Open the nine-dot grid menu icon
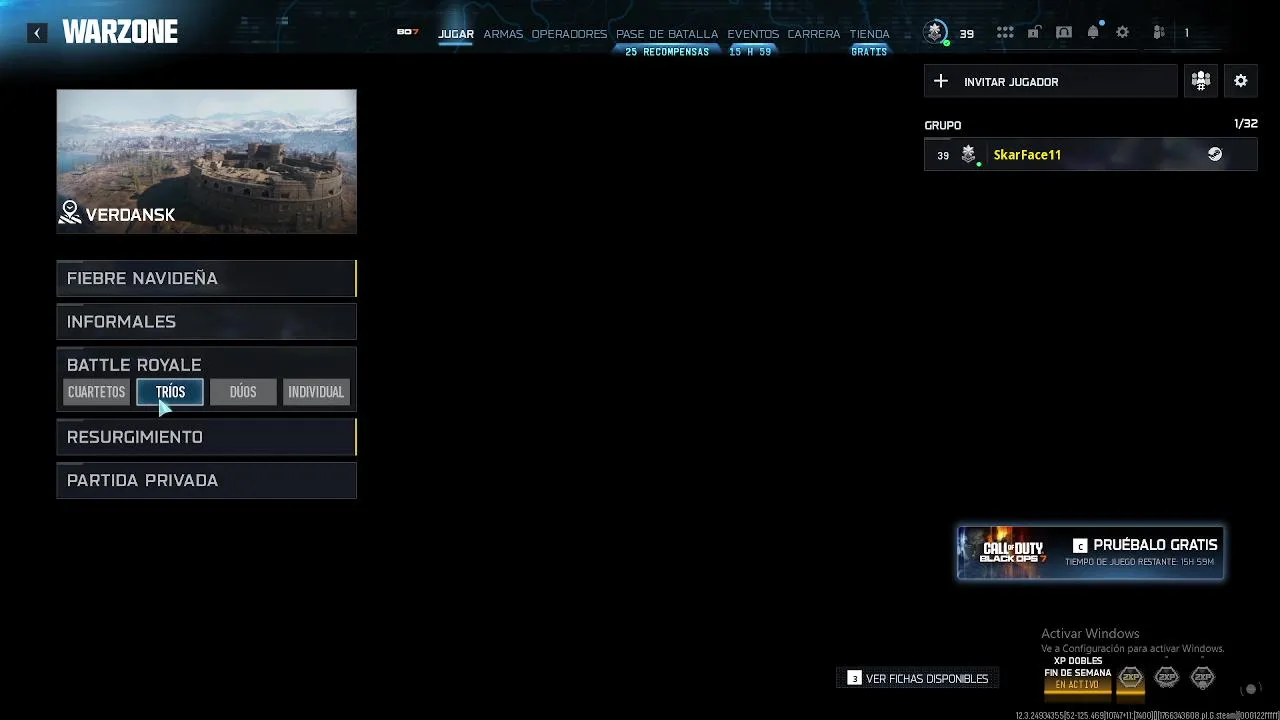Screen dimensions: 1280x720 [1005, 33]
